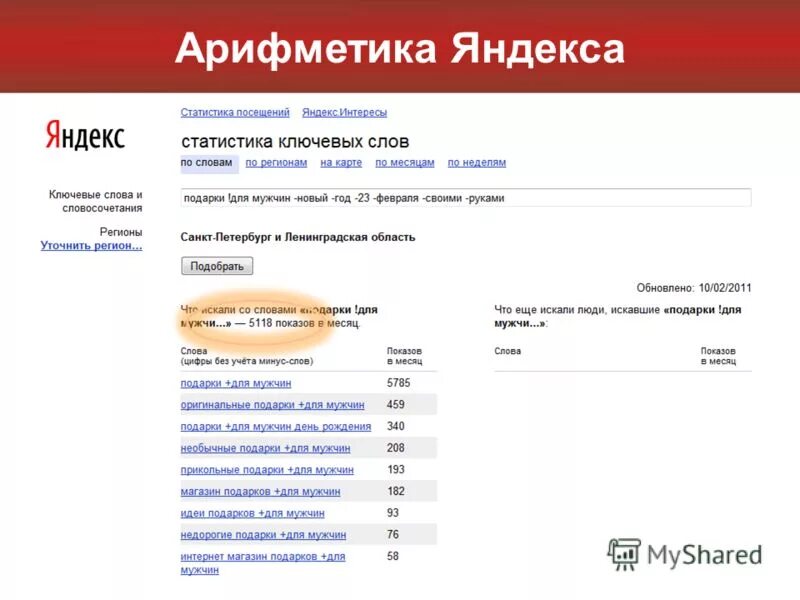800x600 pixels.
Task: Open the оригинальные подарки +для мужчин link
Action: click(272, 405)
